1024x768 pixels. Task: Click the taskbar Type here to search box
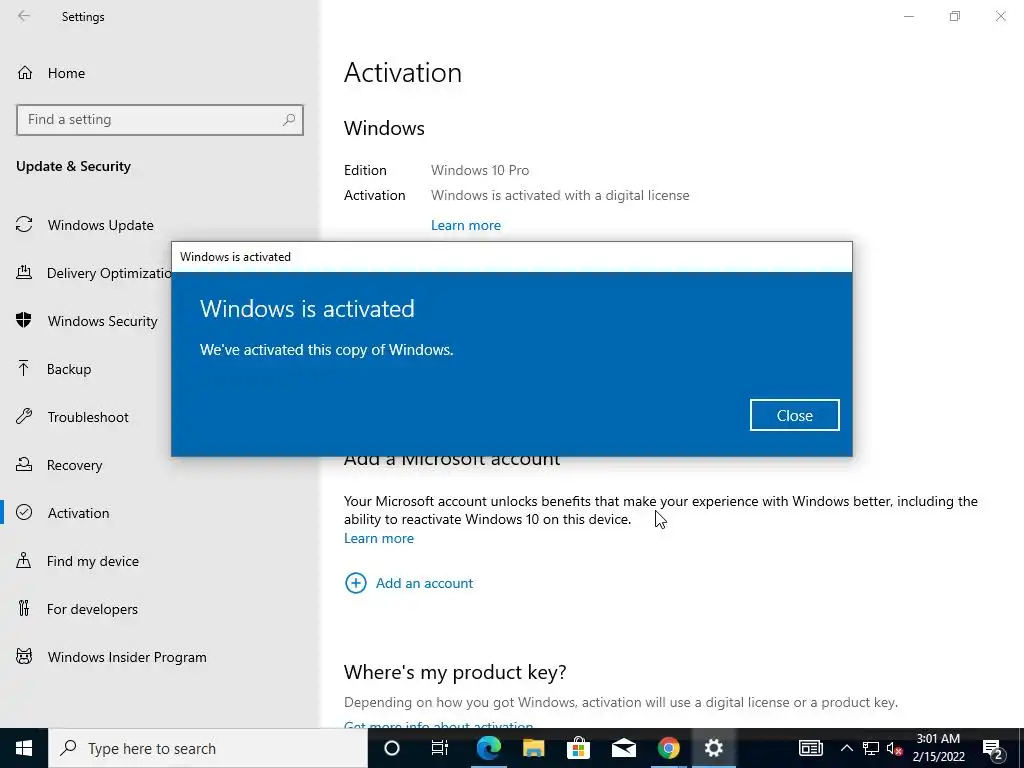click(208, 748)
